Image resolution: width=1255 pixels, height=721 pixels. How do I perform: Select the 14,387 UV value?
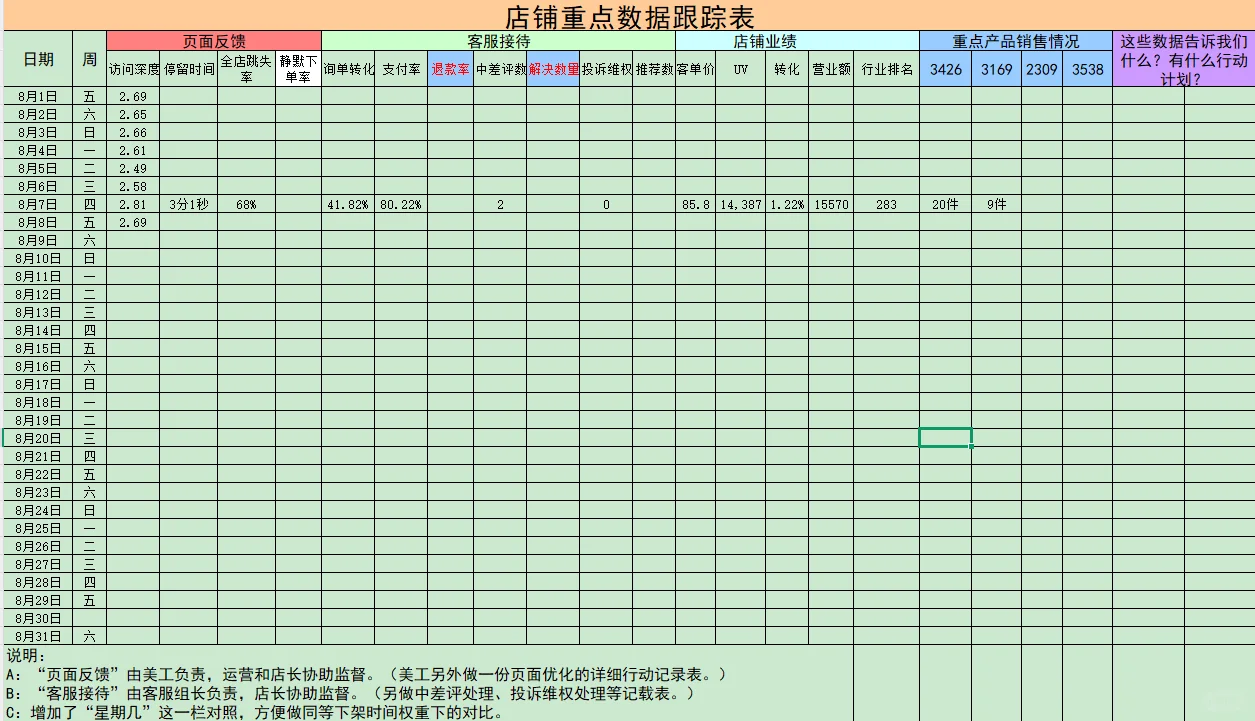741,205
